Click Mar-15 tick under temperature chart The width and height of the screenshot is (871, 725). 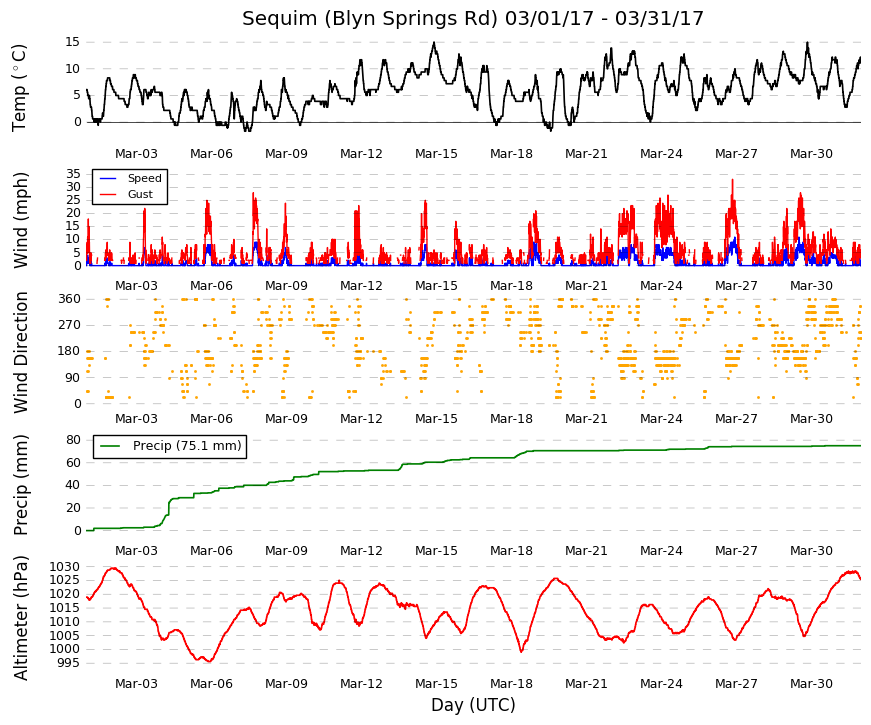[436, 154]
